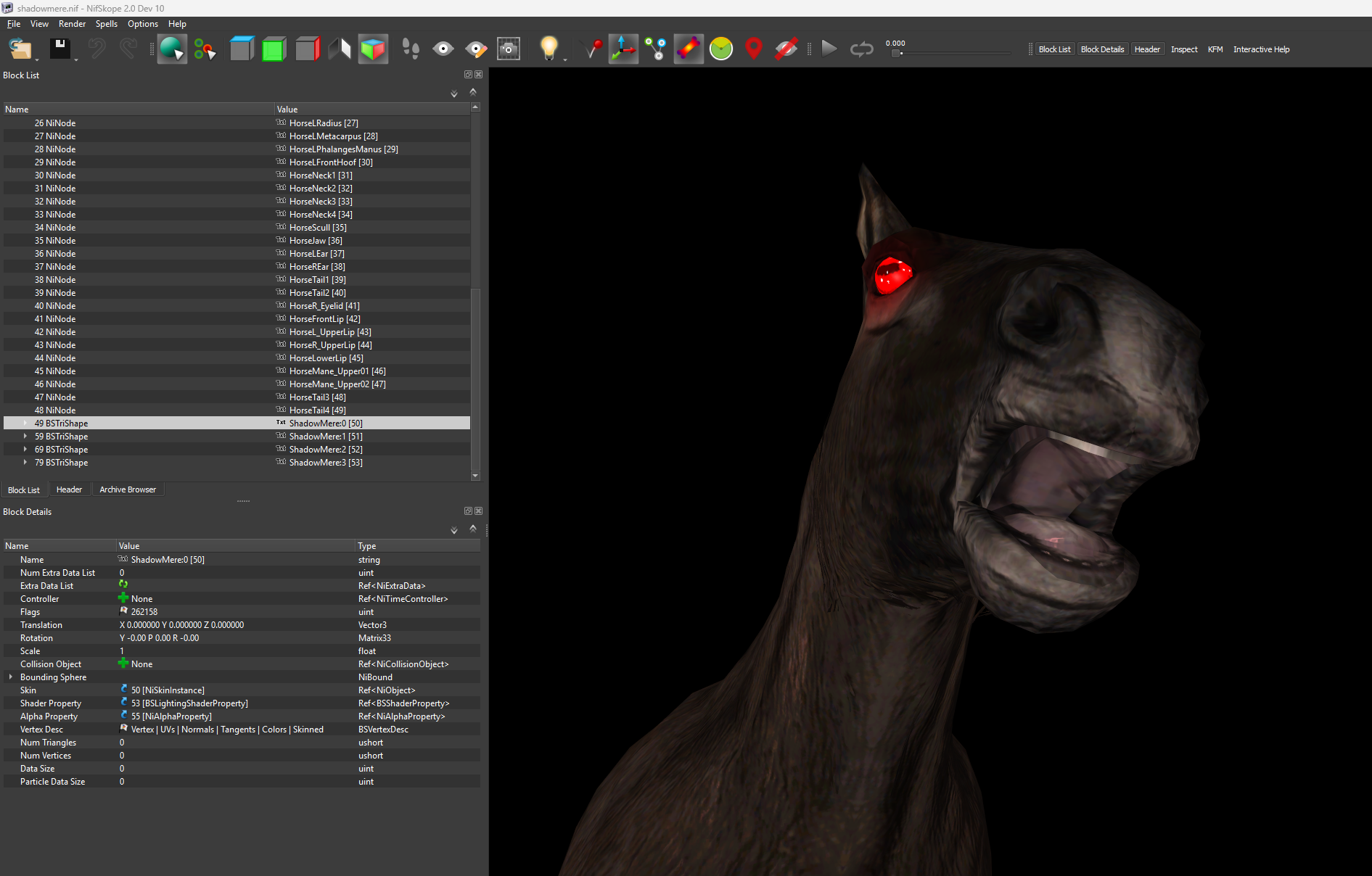This screenshot has height=876, width=1372.
Task: Switch to top view cube icon
Action: click(242, 49)
